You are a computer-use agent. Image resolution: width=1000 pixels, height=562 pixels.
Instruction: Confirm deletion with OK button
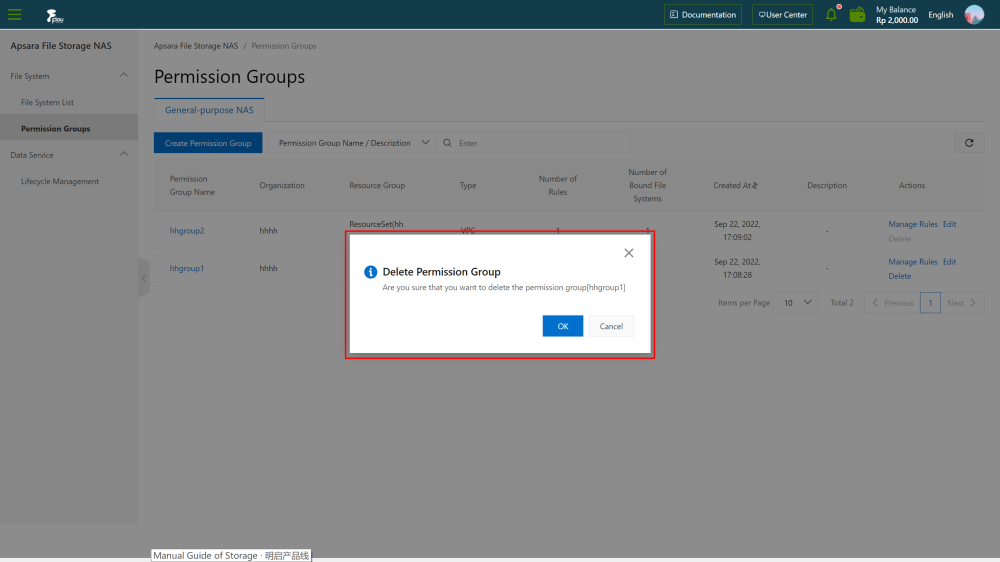pos(562,326)
